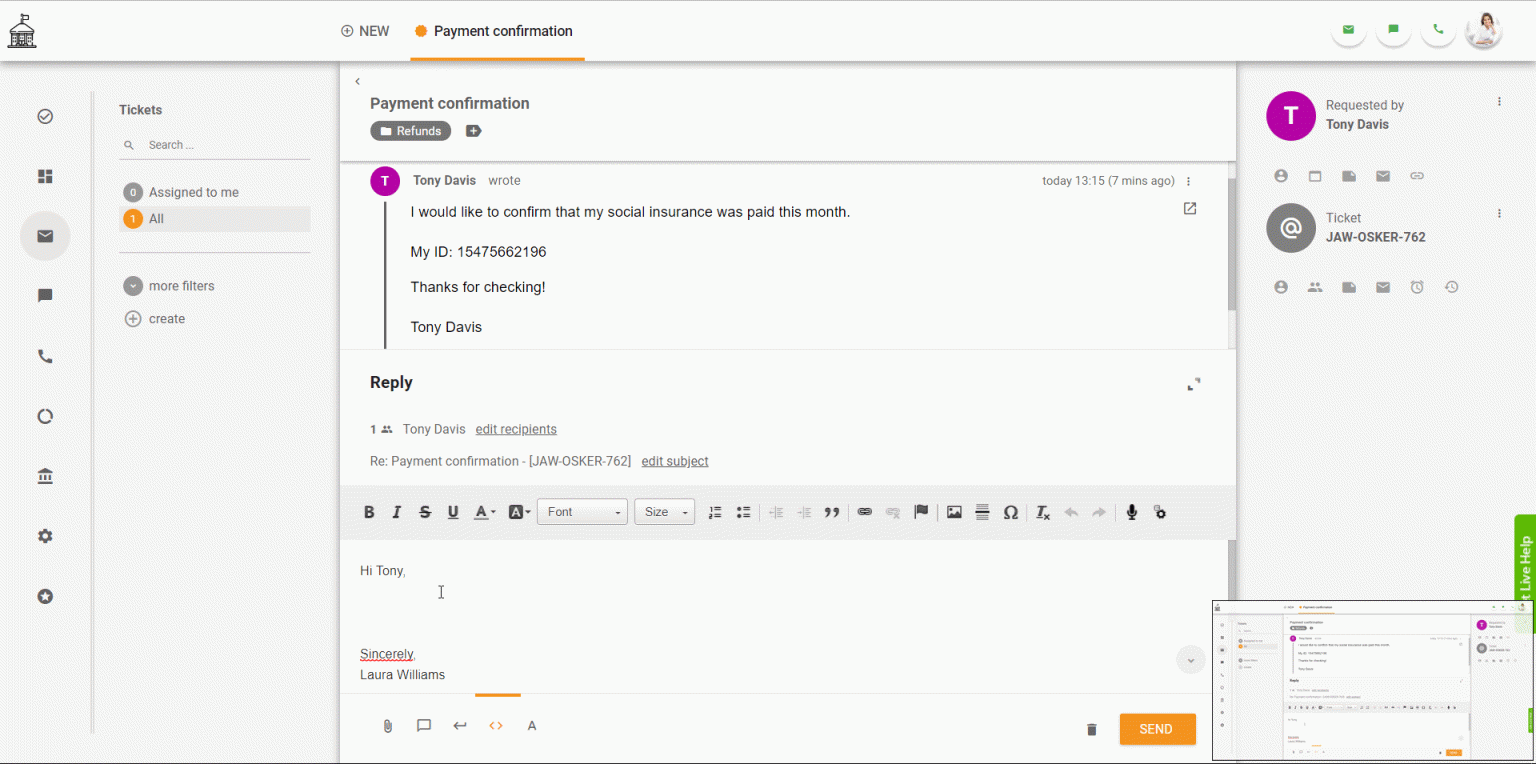Open the Font dropdown

pyautogui.click(x=583, y=512)
